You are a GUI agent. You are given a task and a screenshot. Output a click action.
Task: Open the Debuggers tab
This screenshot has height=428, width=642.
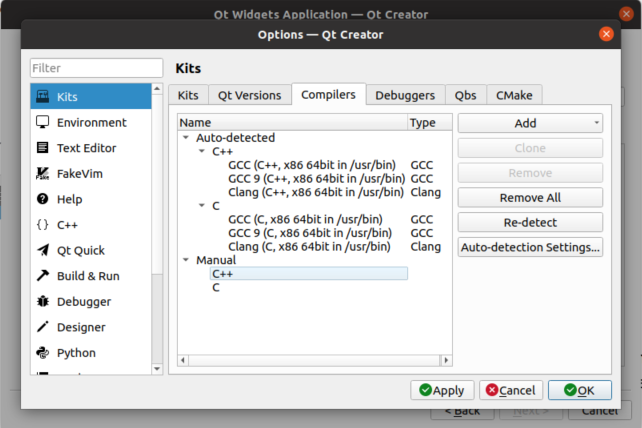[x=405, y=95]
